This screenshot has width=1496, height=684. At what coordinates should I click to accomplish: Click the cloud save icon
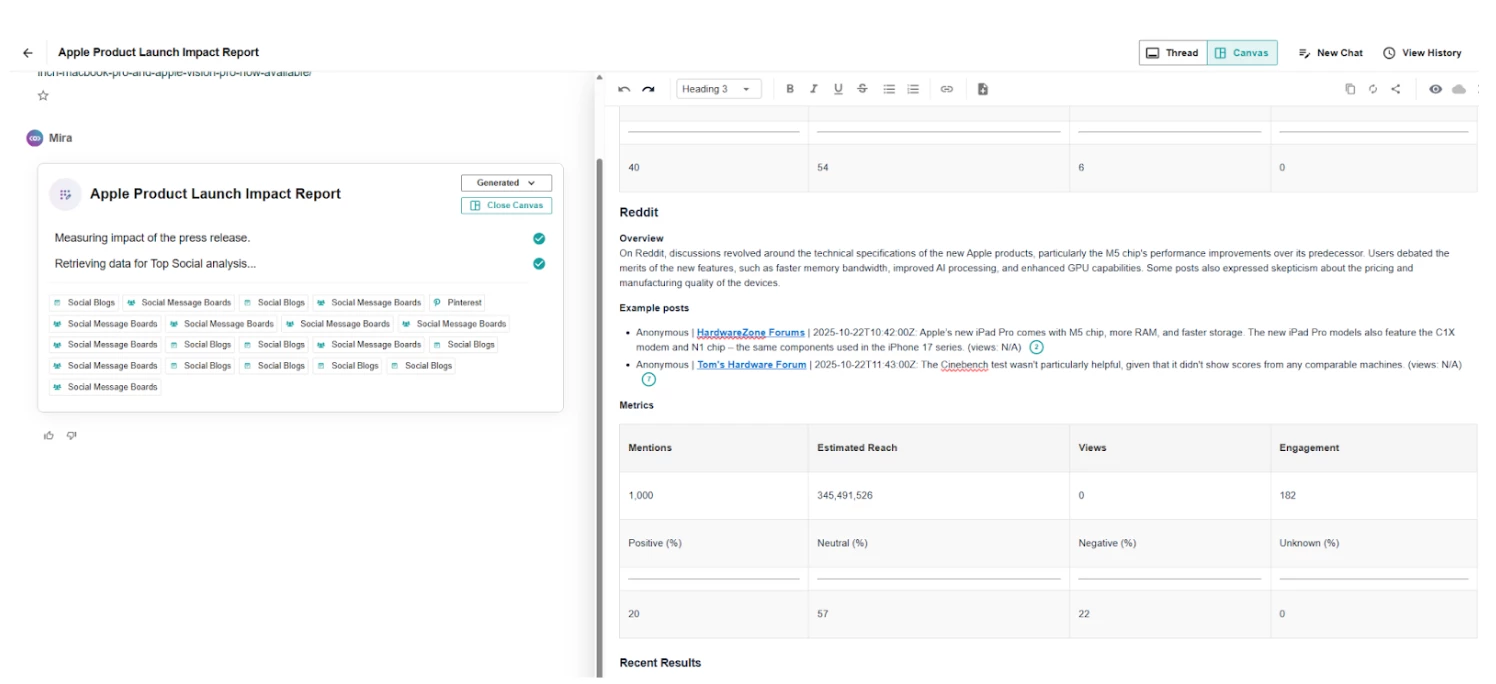tap(1459, 89)
